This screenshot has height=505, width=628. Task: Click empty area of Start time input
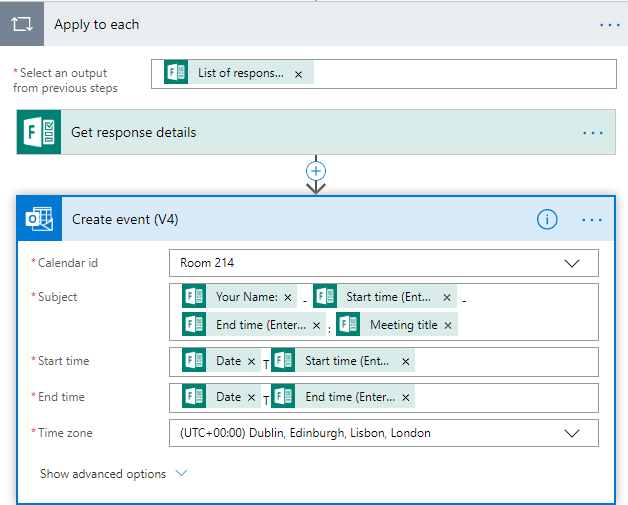[x=505, y=362]
